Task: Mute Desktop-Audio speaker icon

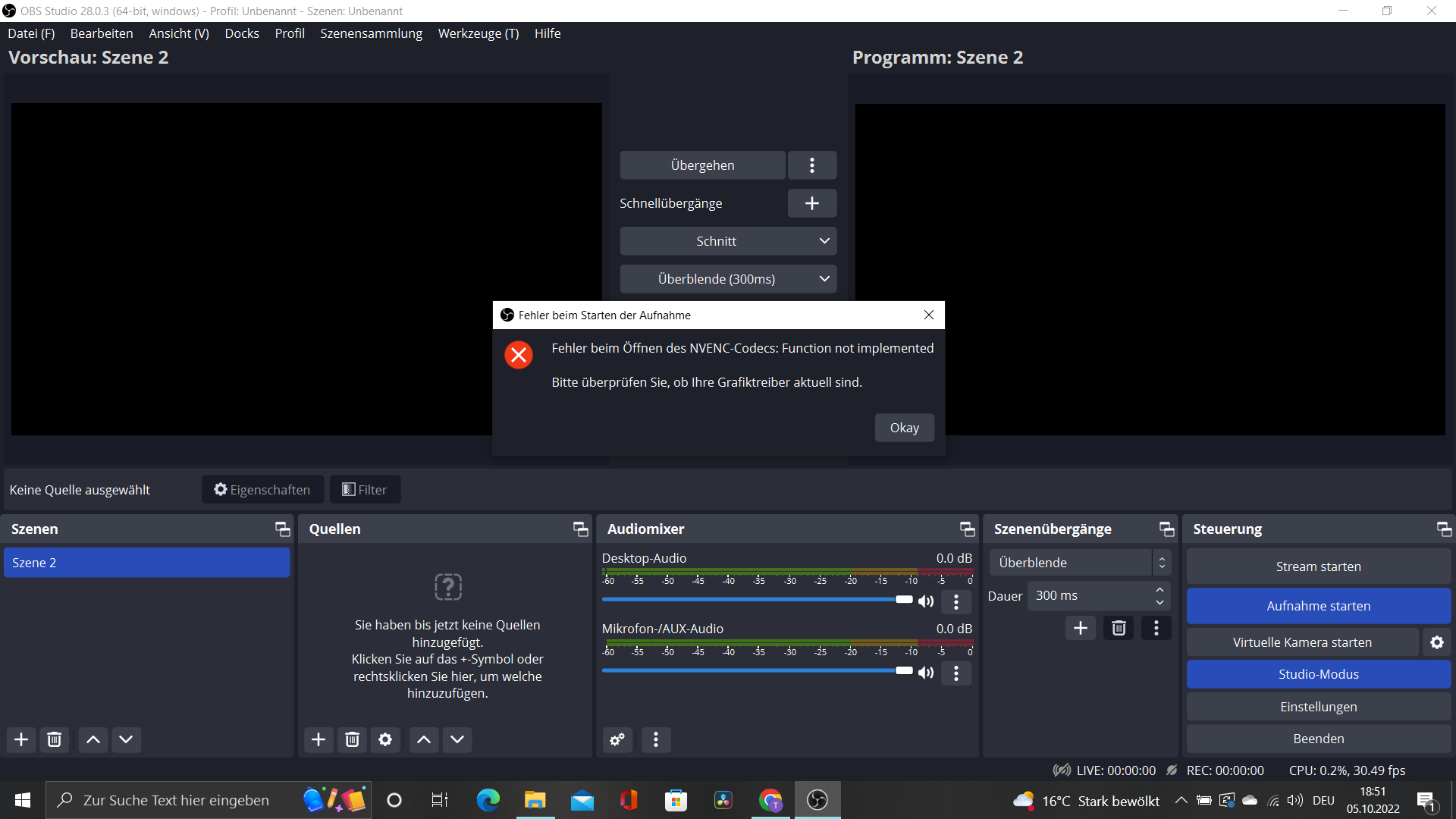Action: tap(926, 601)
